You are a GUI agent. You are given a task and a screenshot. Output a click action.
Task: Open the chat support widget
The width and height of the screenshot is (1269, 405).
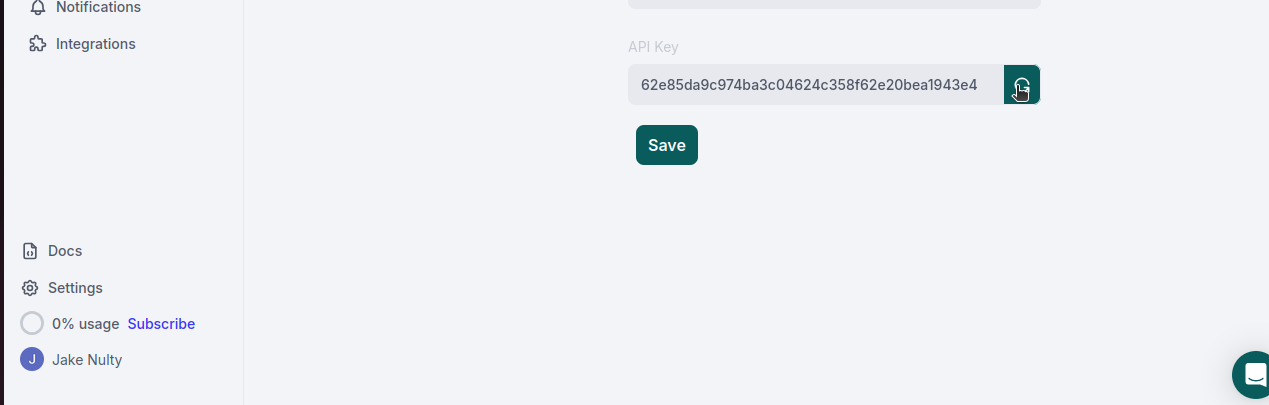coord(1252,375)
